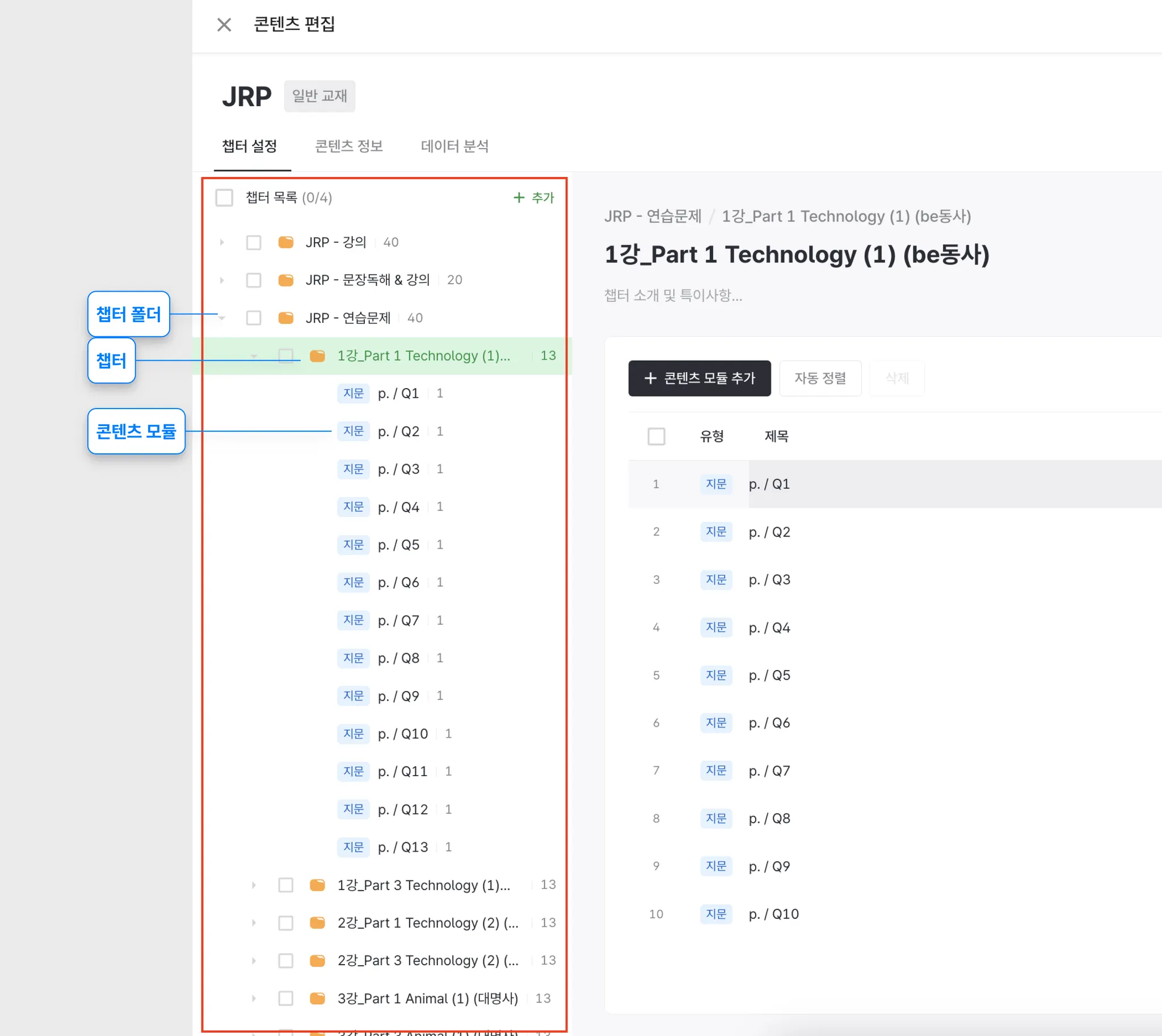This screenshot has width=1162, height=1036.
Task: Click folder icon of JRP - 문장독해 & 강의
Action: coord(285,280)
